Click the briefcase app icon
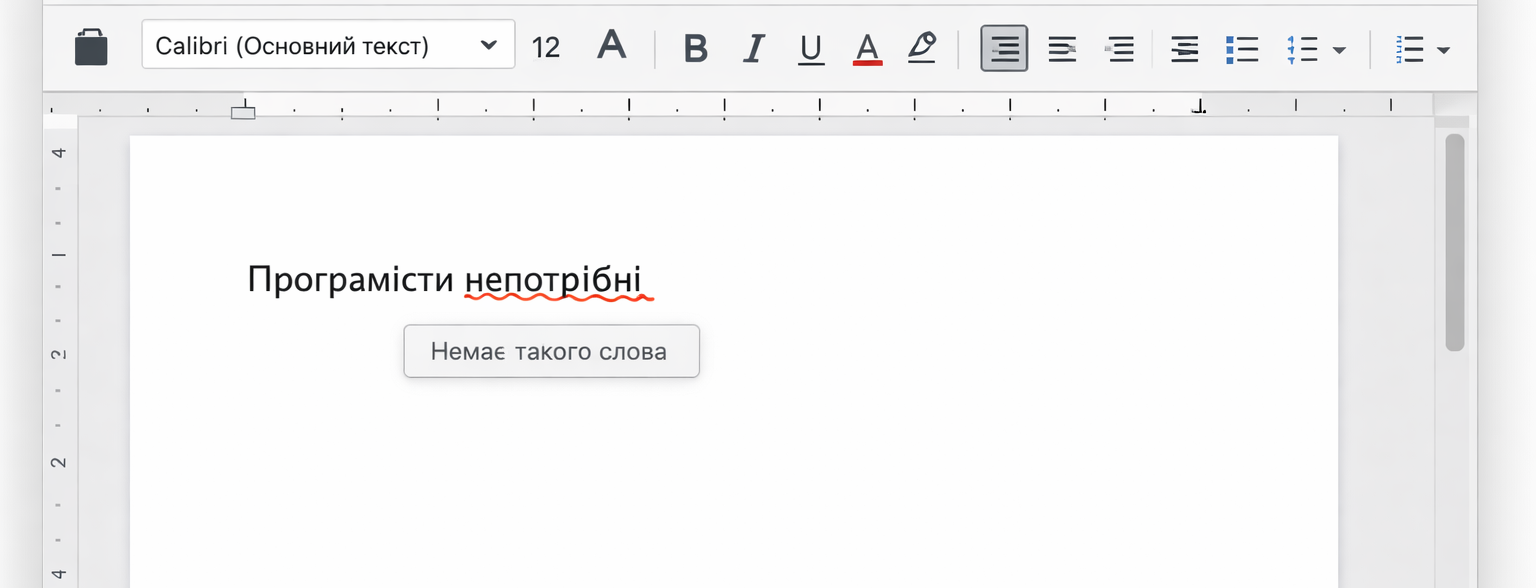 (x=91, y=46)
